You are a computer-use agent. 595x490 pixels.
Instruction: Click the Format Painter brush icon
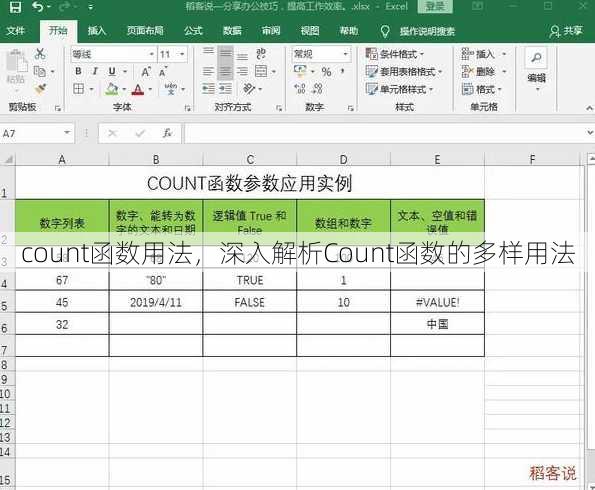39,89
